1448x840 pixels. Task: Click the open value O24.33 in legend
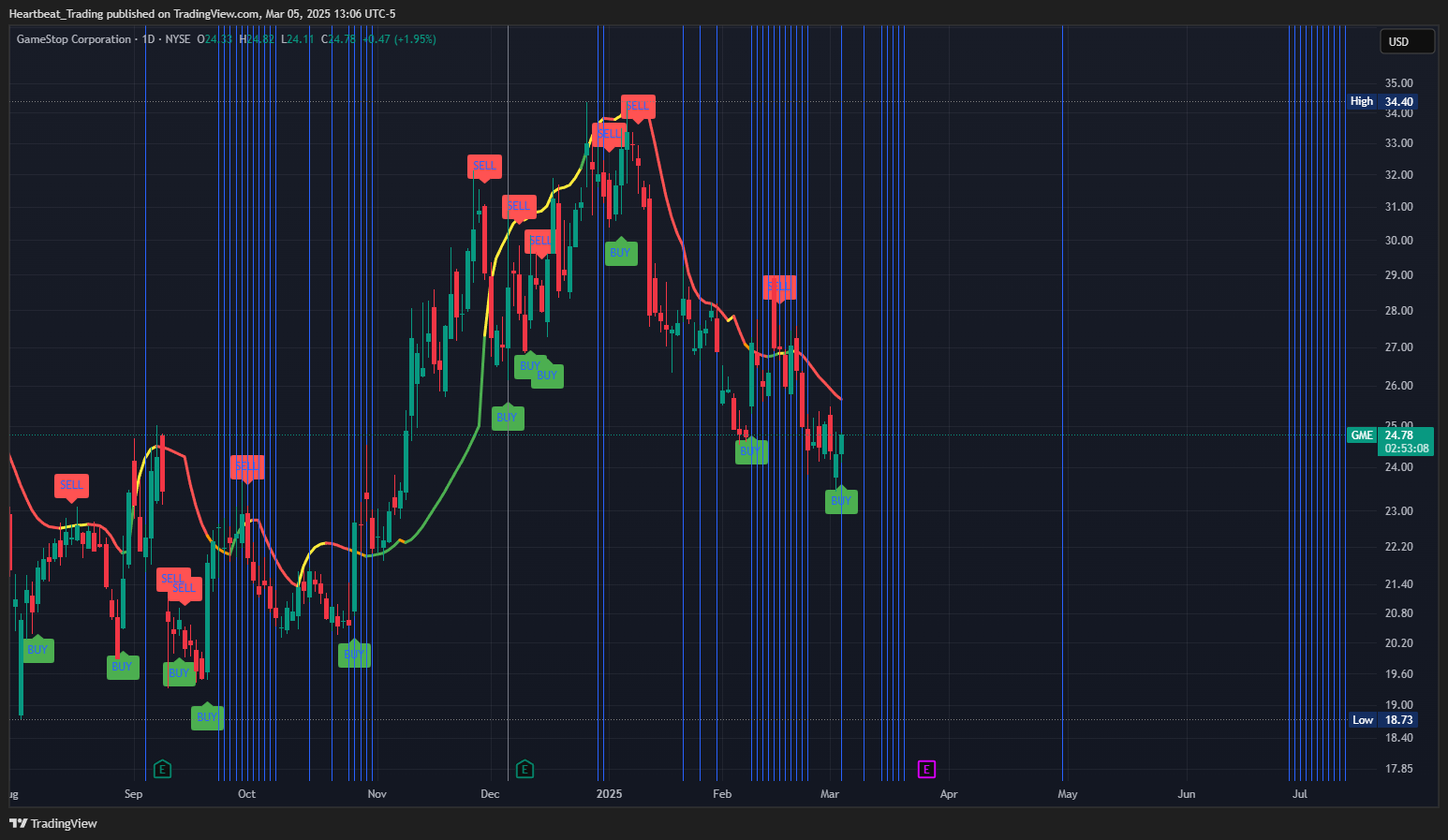pos(214,39)
